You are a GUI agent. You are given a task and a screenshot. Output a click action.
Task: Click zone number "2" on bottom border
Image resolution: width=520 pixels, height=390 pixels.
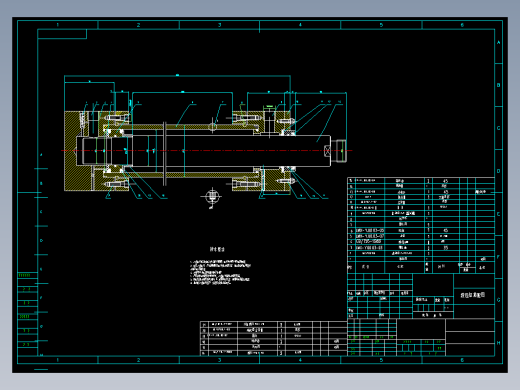pos(138,360)
